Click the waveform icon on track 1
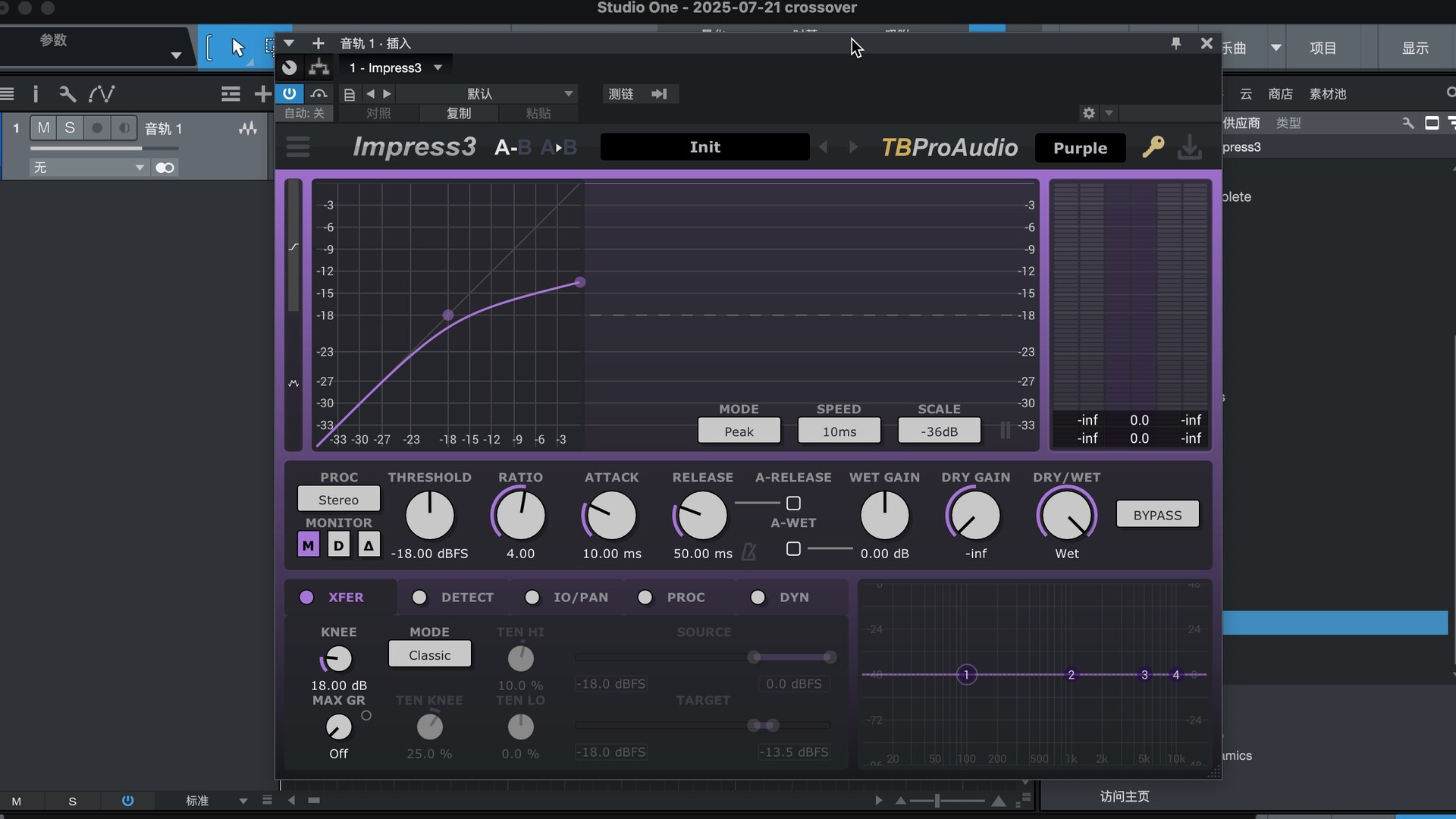The height and width of the screenshot is (819, 1456). click(x=248, y=128)
